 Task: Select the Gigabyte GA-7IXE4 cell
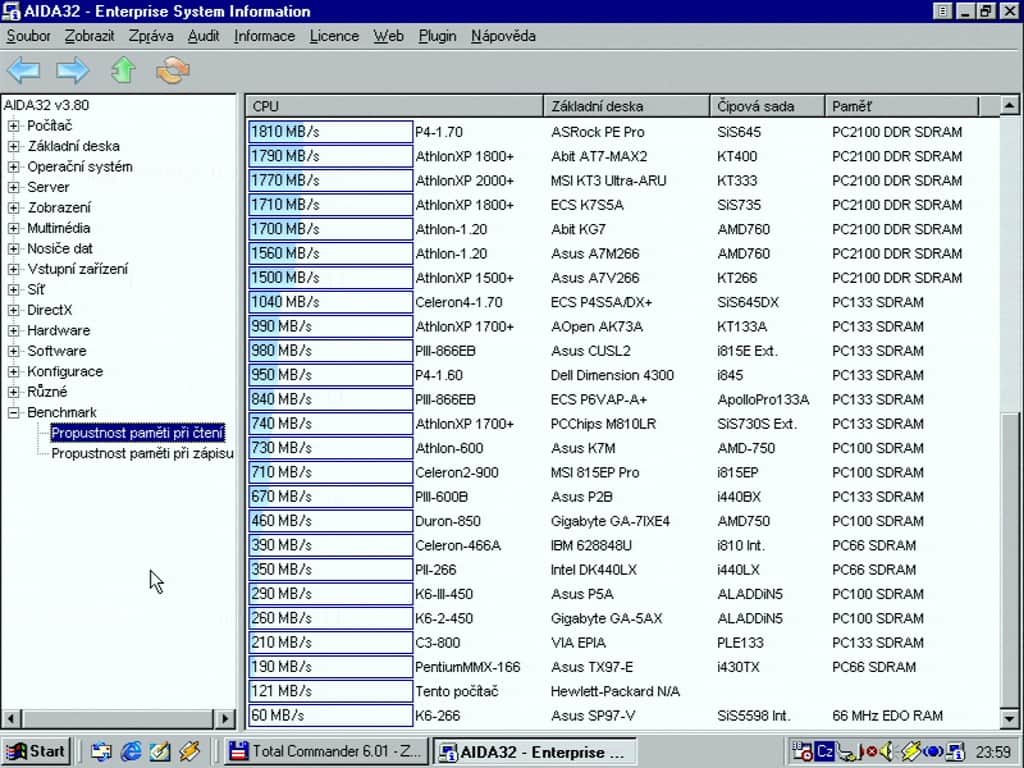[x=610, y=521]
